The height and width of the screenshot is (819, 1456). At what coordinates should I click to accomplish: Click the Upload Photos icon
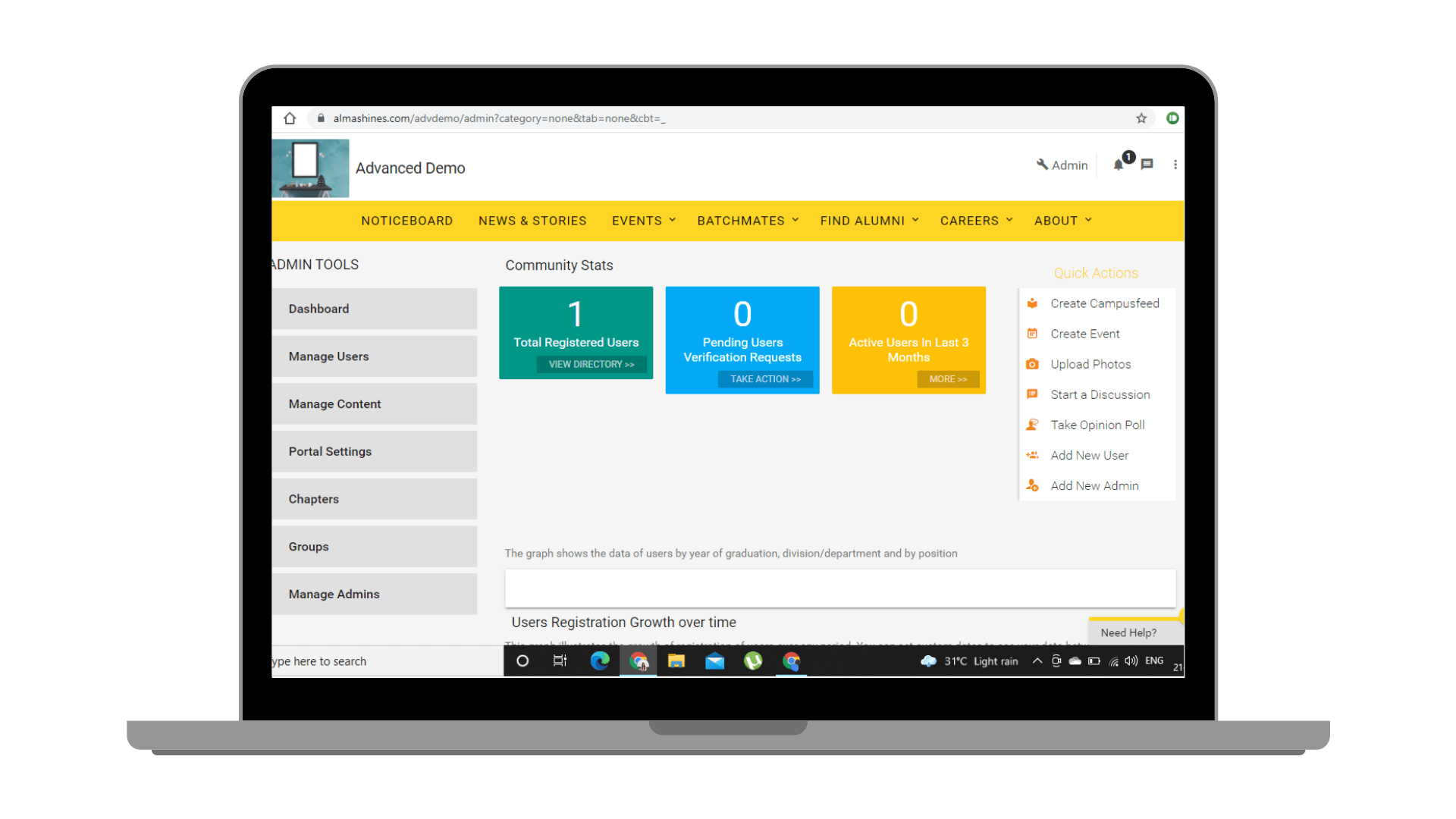point(1032,364)
